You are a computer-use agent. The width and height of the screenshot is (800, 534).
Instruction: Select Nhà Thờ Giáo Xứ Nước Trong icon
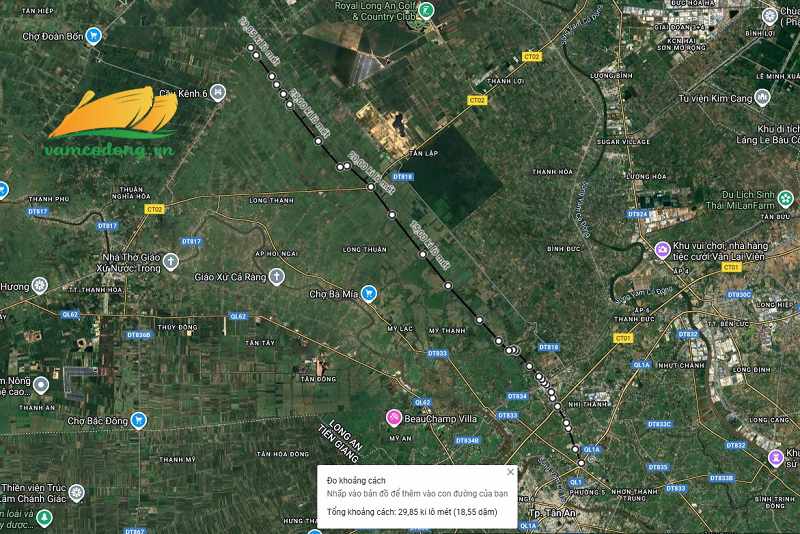170,262
